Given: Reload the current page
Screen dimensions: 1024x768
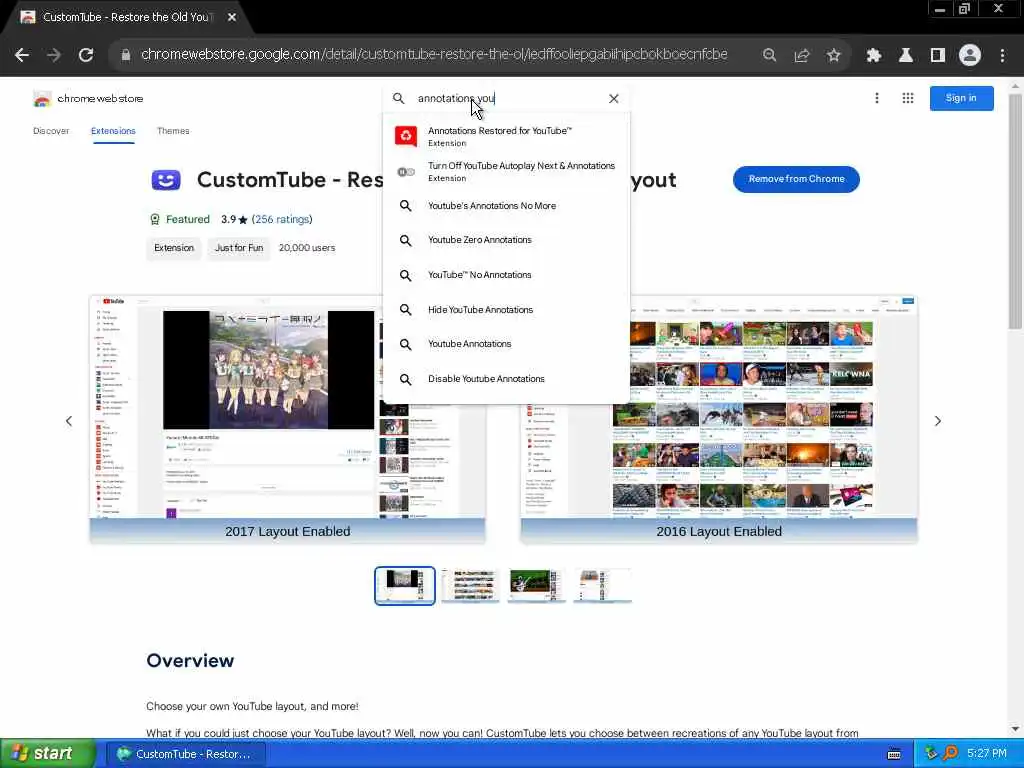Looking at the screenshot, I should [x=86, y=55].
